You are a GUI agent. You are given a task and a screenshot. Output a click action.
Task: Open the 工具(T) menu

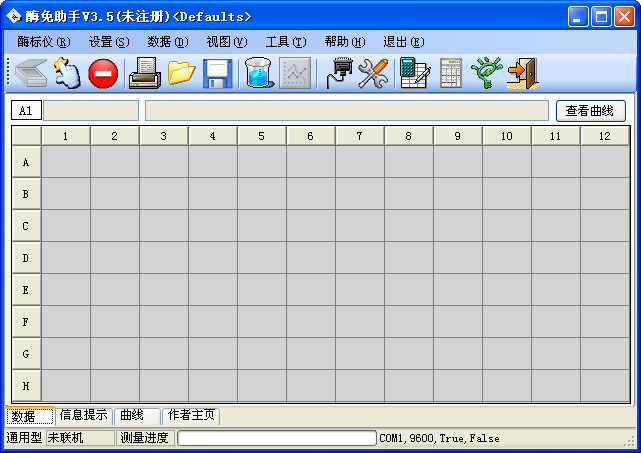(285, 42)
